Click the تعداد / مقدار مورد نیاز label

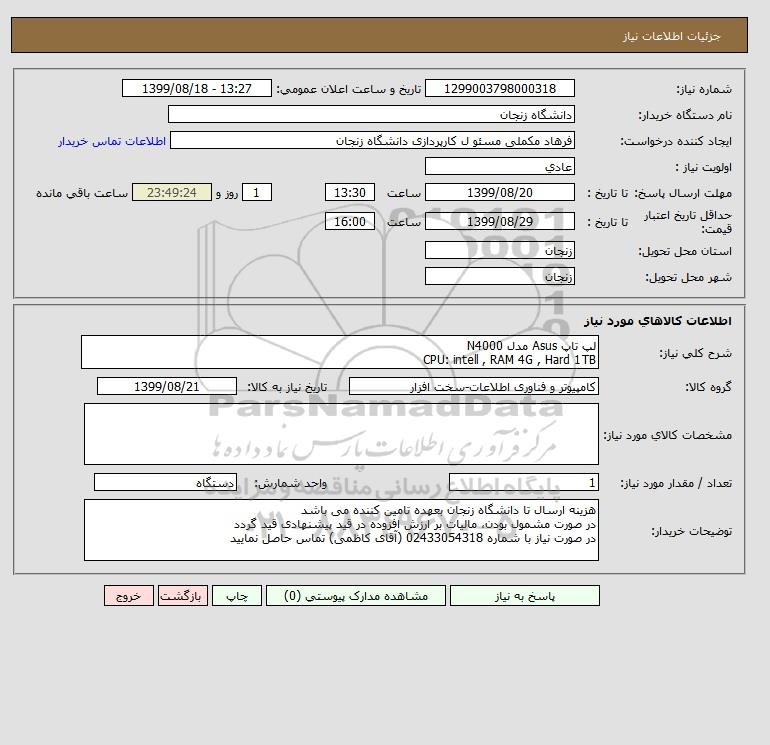(x=676, y=483)
